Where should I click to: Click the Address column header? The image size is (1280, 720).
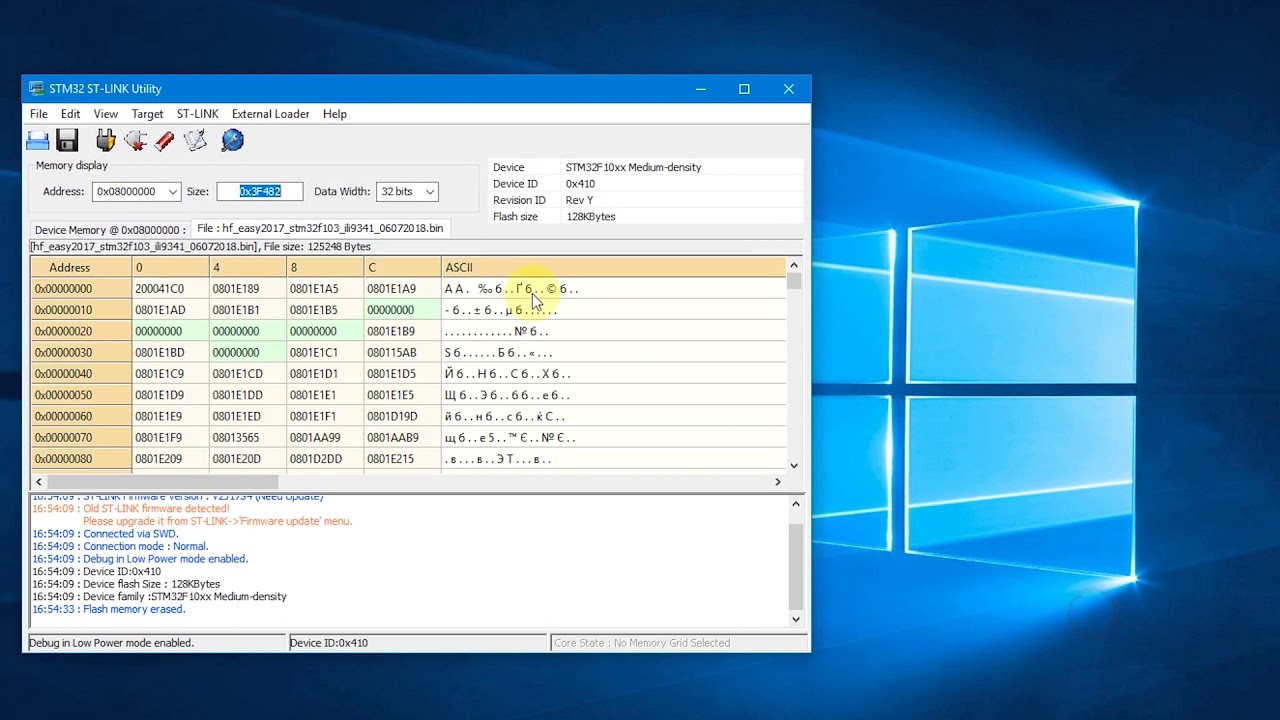click(x=81, y=267)
